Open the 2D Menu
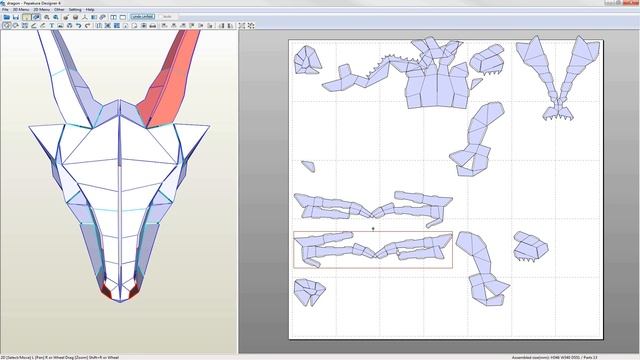 pos(41,9)
